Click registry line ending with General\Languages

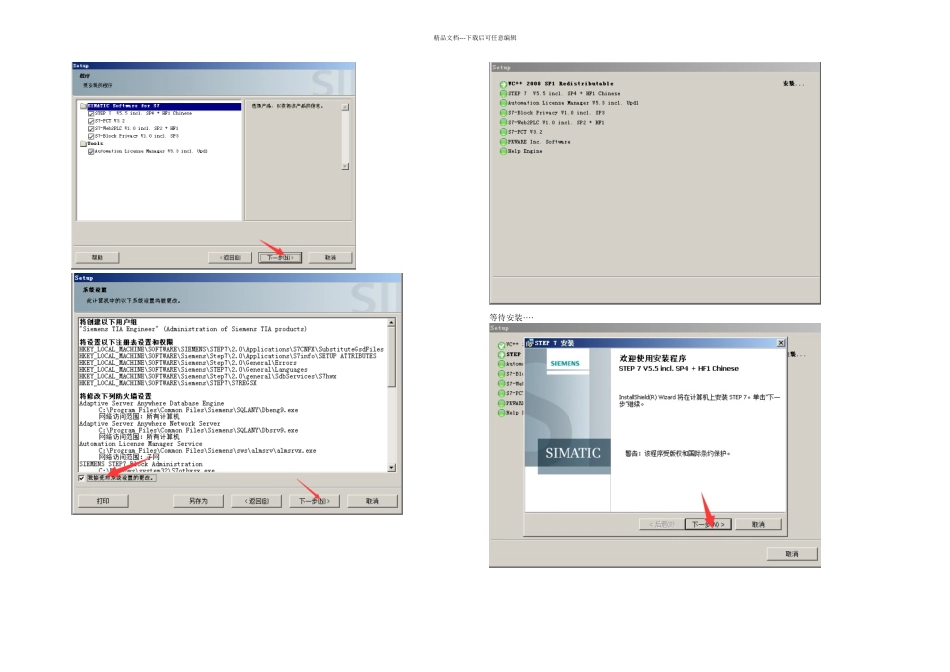coord(193,370)
